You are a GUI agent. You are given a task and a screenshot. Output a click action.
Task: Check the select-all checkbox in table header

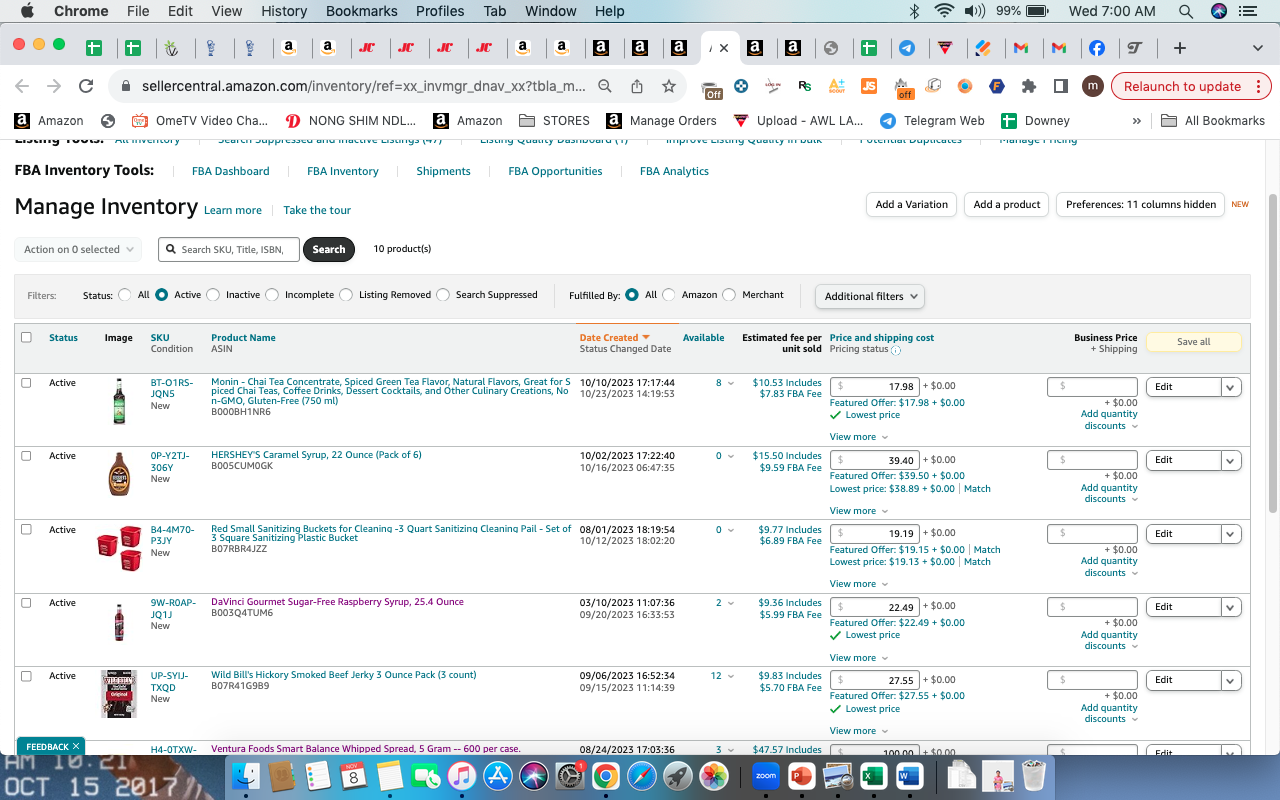click(x=26, y=337)
